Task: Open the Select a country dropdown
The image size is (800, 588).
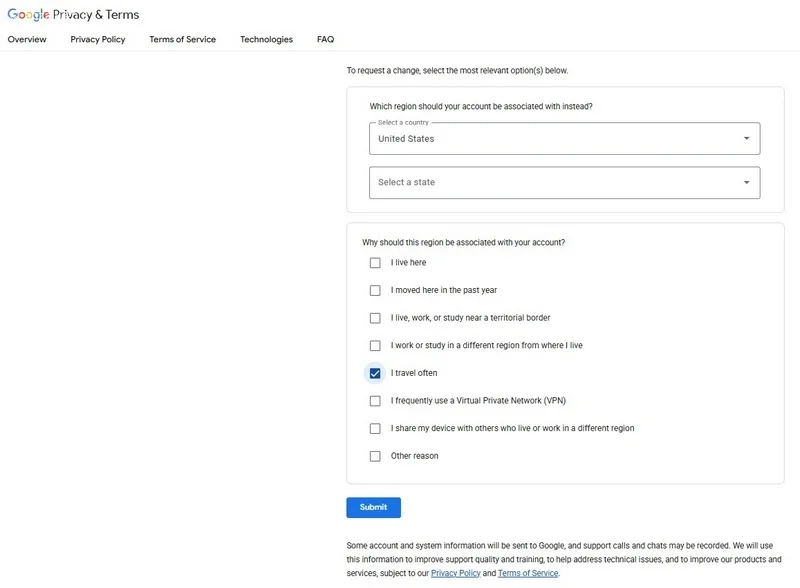Action: pos(564,138)
